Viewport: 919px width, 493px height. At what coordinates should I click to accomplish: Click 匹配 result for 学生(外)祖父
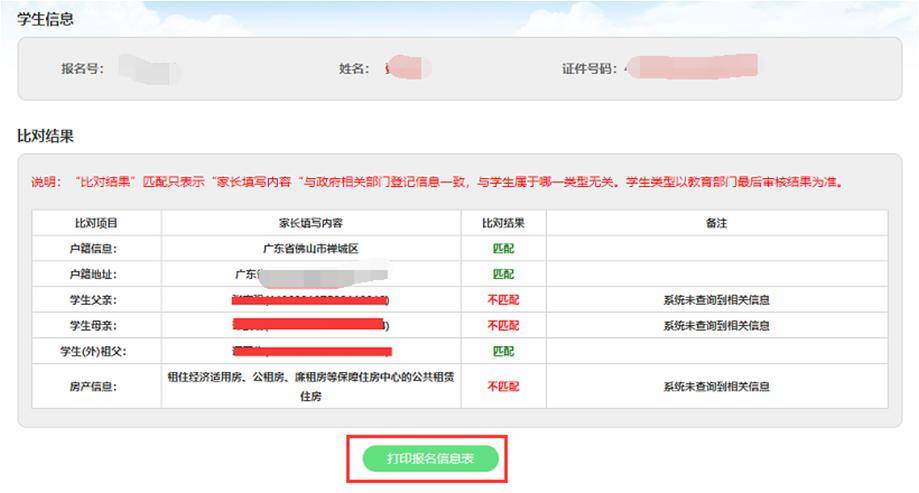point(503,352)
